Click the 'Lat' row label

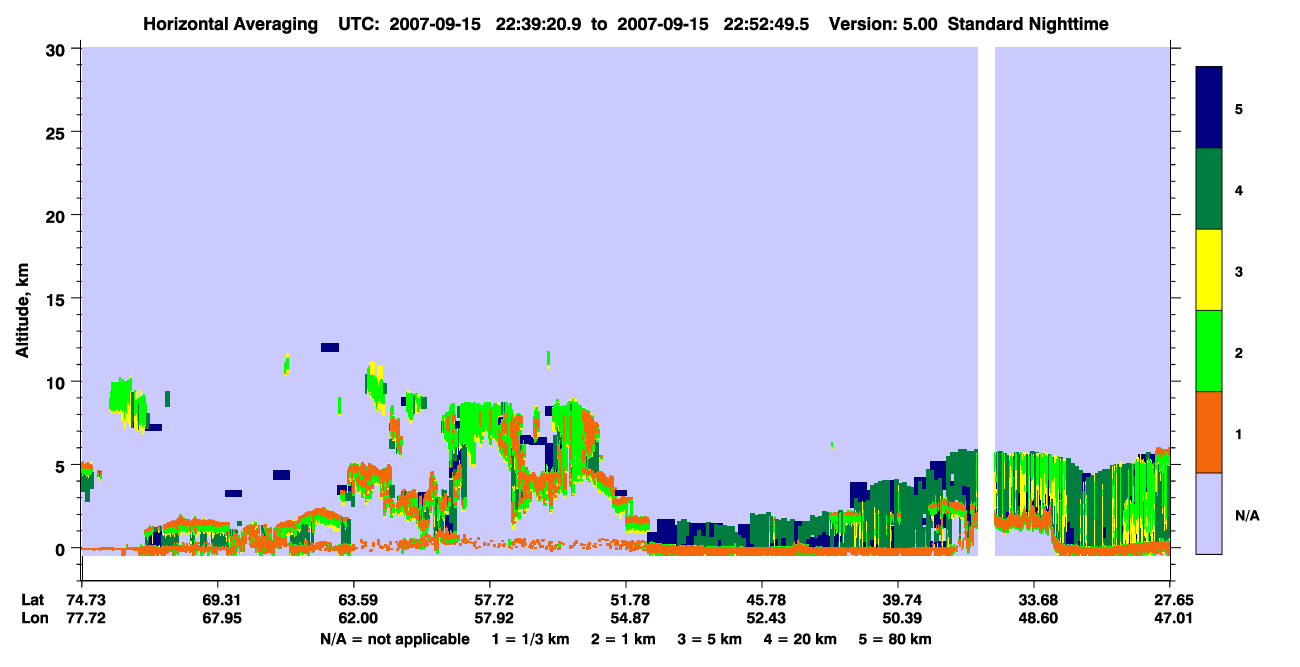click(32, 600)
